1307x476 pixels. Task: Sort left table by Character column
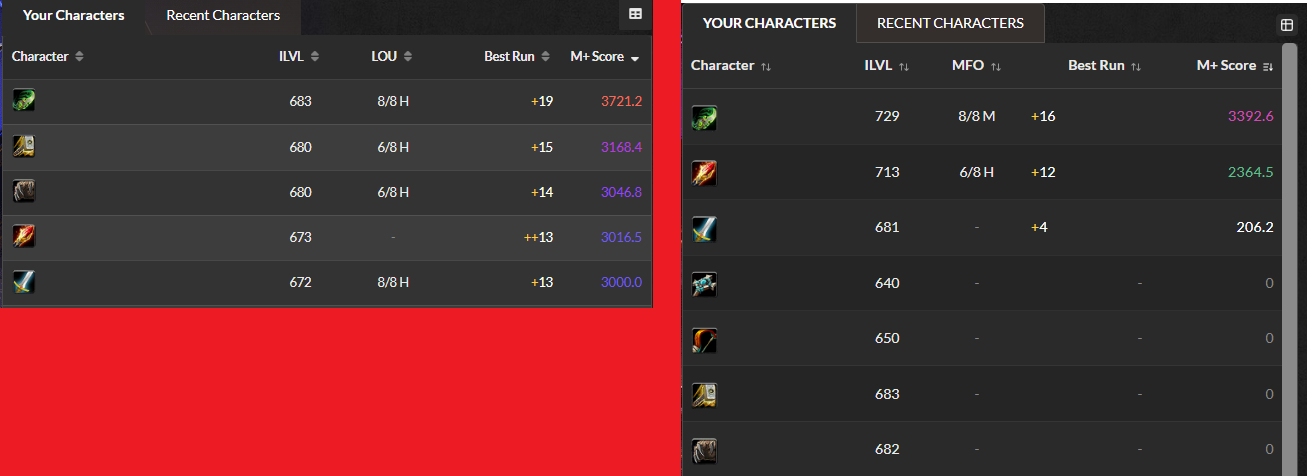coord(48,57)
